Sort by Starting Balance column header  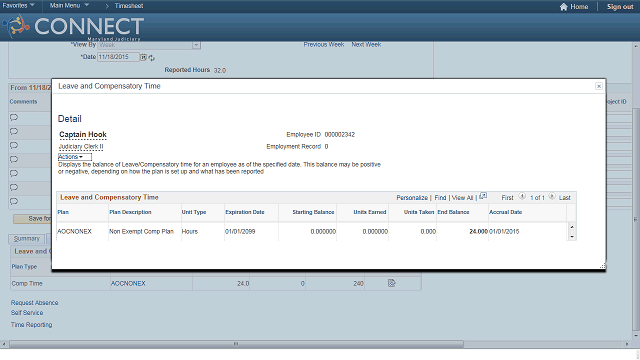(313, 212)
